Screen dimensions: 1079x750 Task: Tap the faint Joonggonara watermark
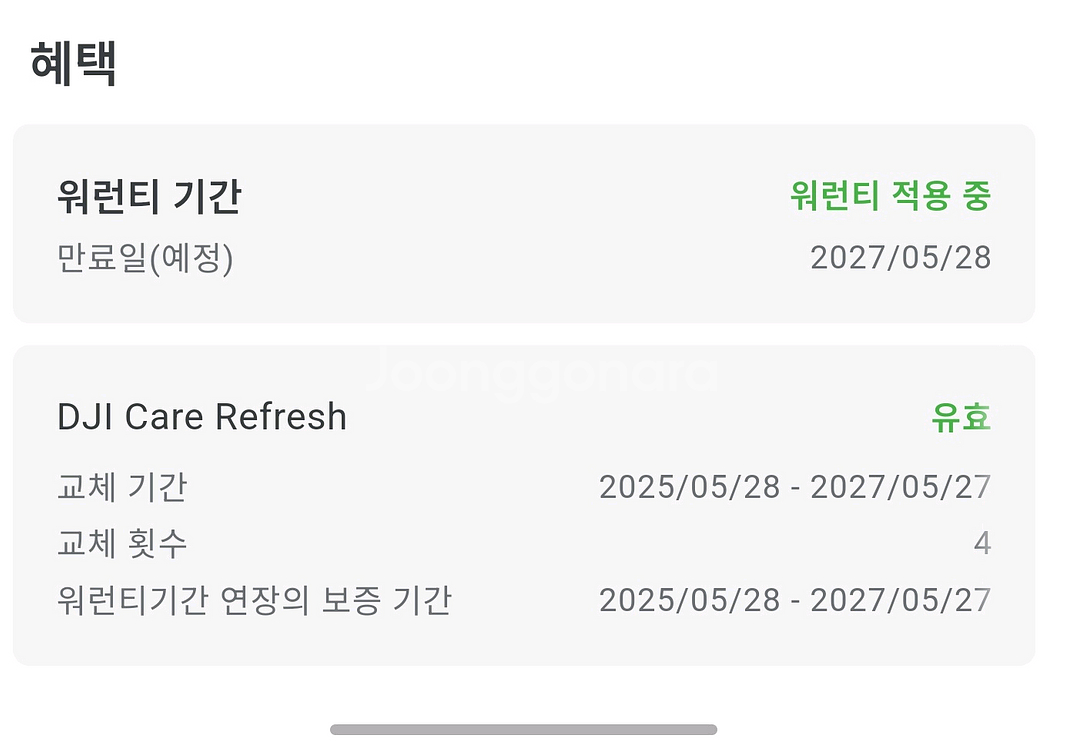pyautogui.click(x=540, y=374)
